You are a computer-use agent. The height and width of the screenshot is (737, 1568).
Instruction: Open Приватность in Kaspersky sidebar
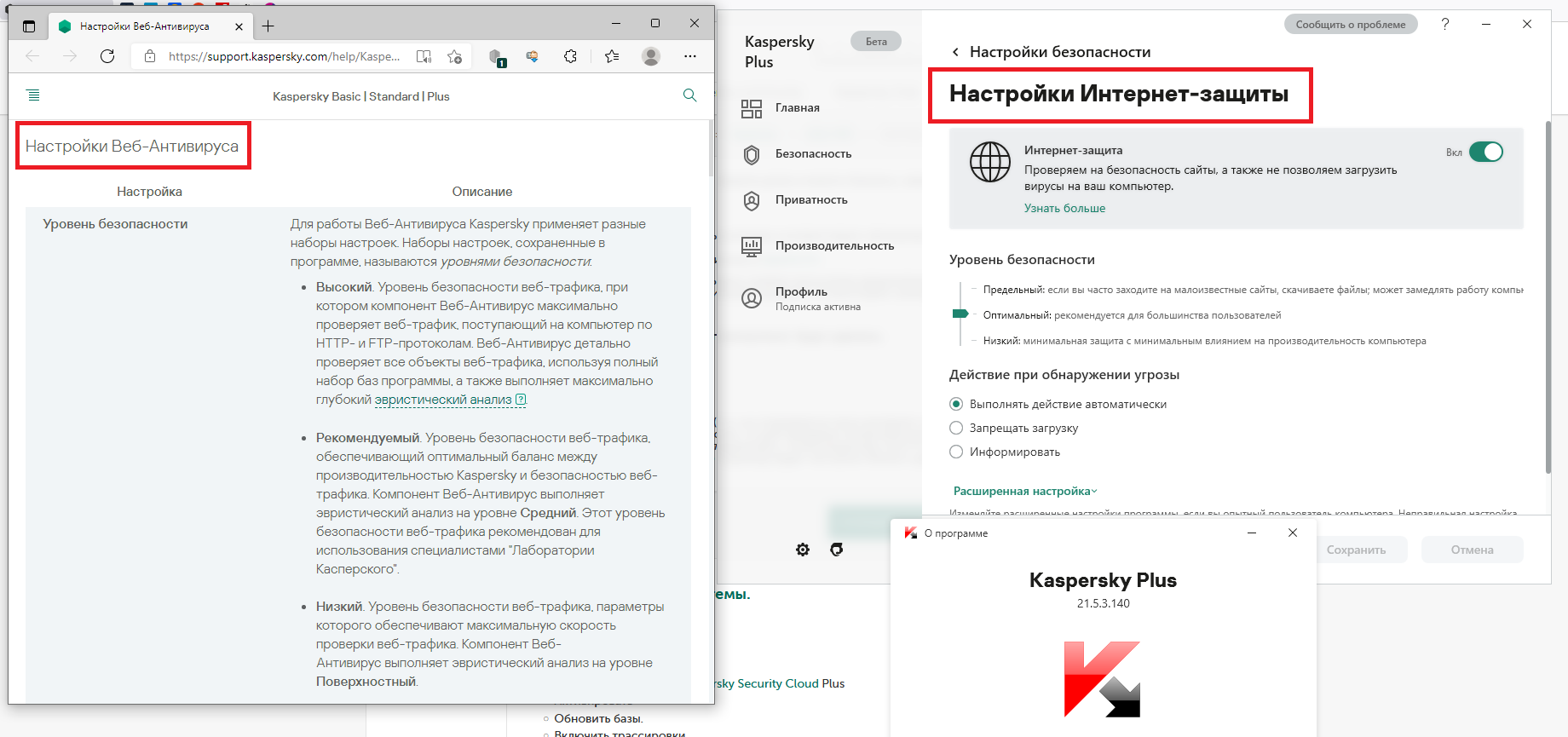pos(794,200)
